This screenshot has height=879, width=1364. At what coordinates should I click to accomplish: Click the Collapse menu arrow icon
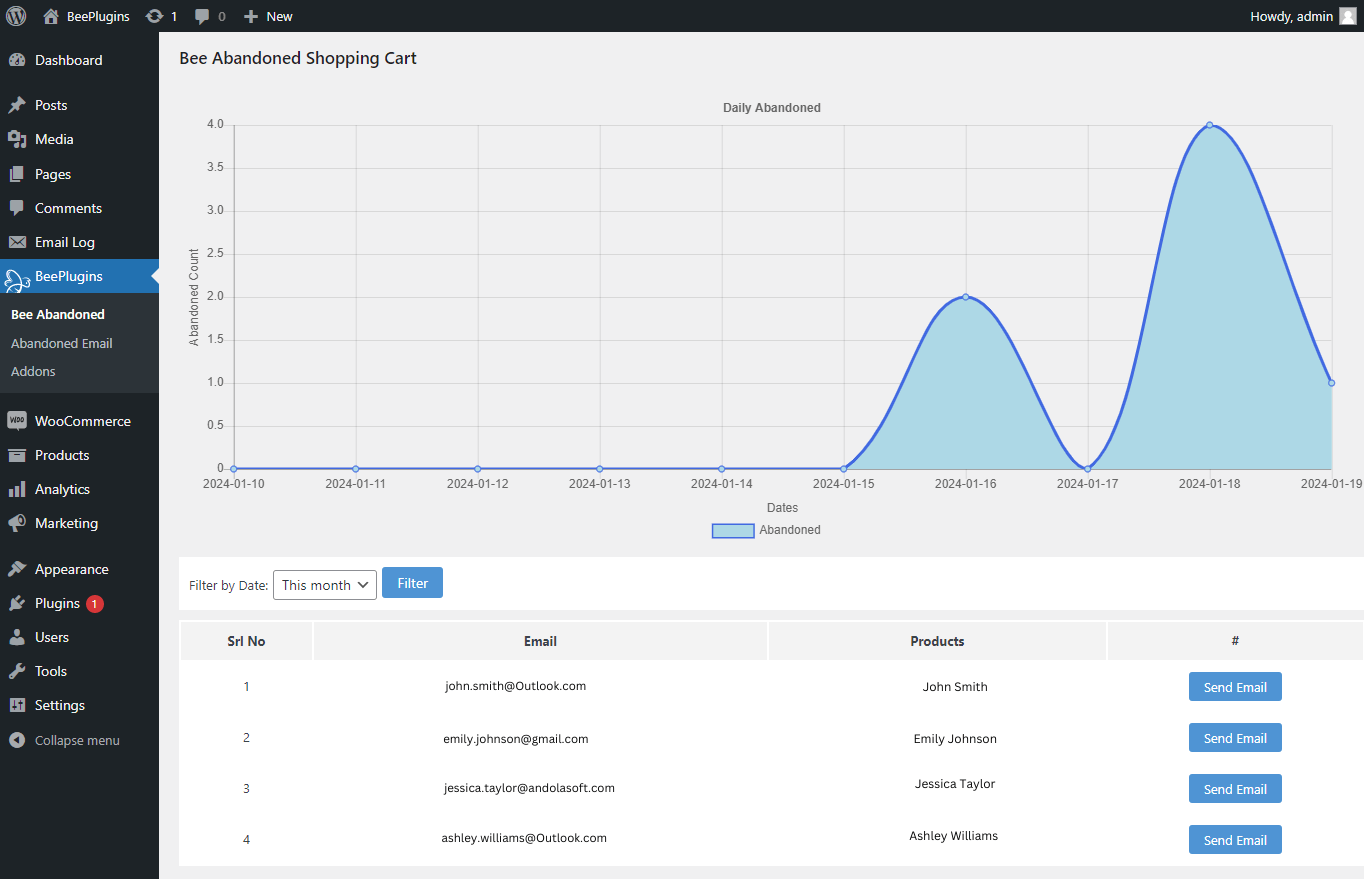pos(17,740)
